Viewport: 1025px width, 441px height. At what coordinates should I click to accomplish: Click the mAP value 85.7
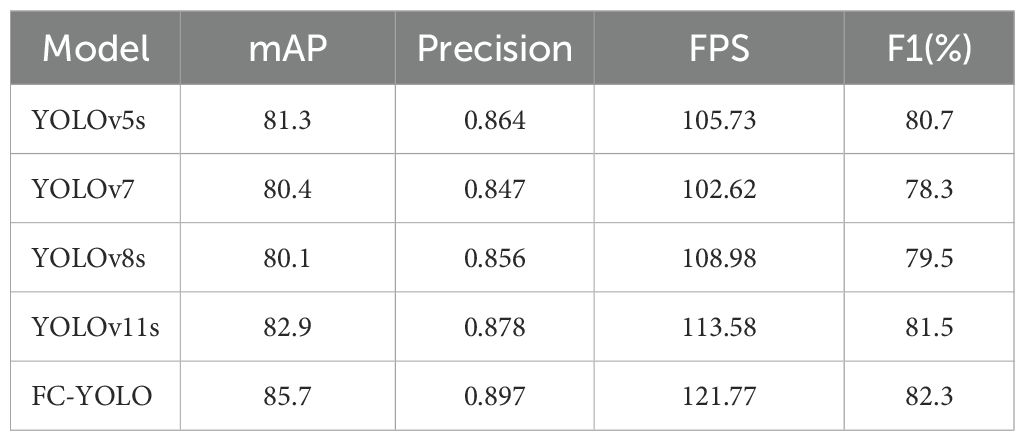click(x=288, y=396)
